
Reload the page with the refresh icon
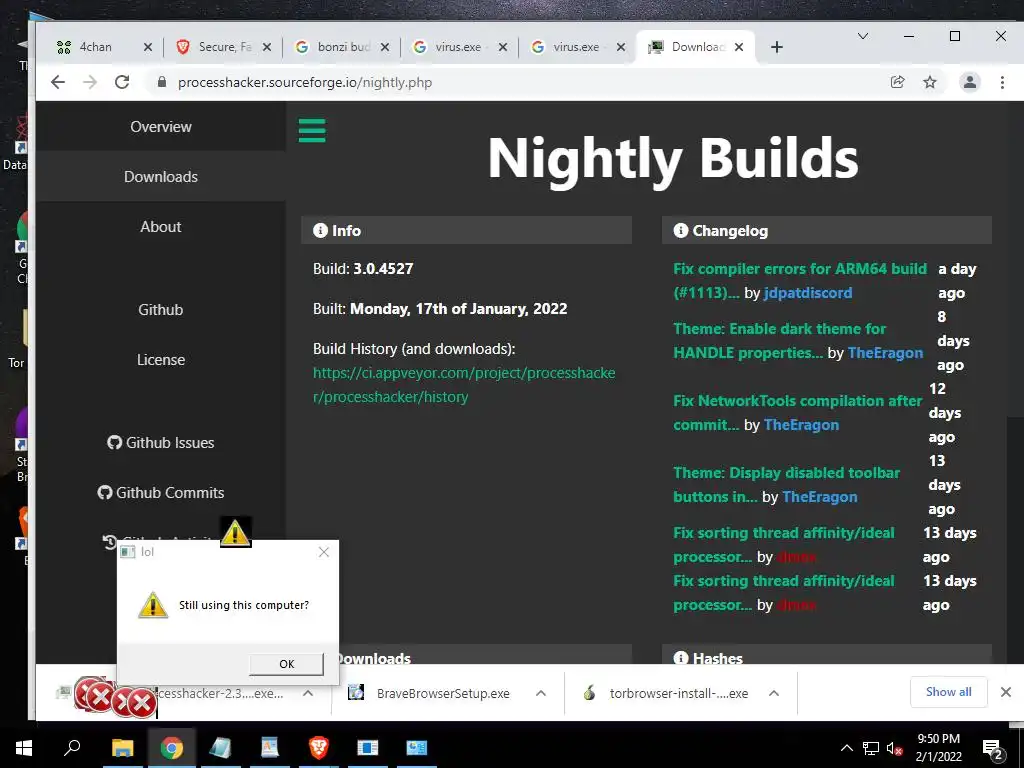122,82
